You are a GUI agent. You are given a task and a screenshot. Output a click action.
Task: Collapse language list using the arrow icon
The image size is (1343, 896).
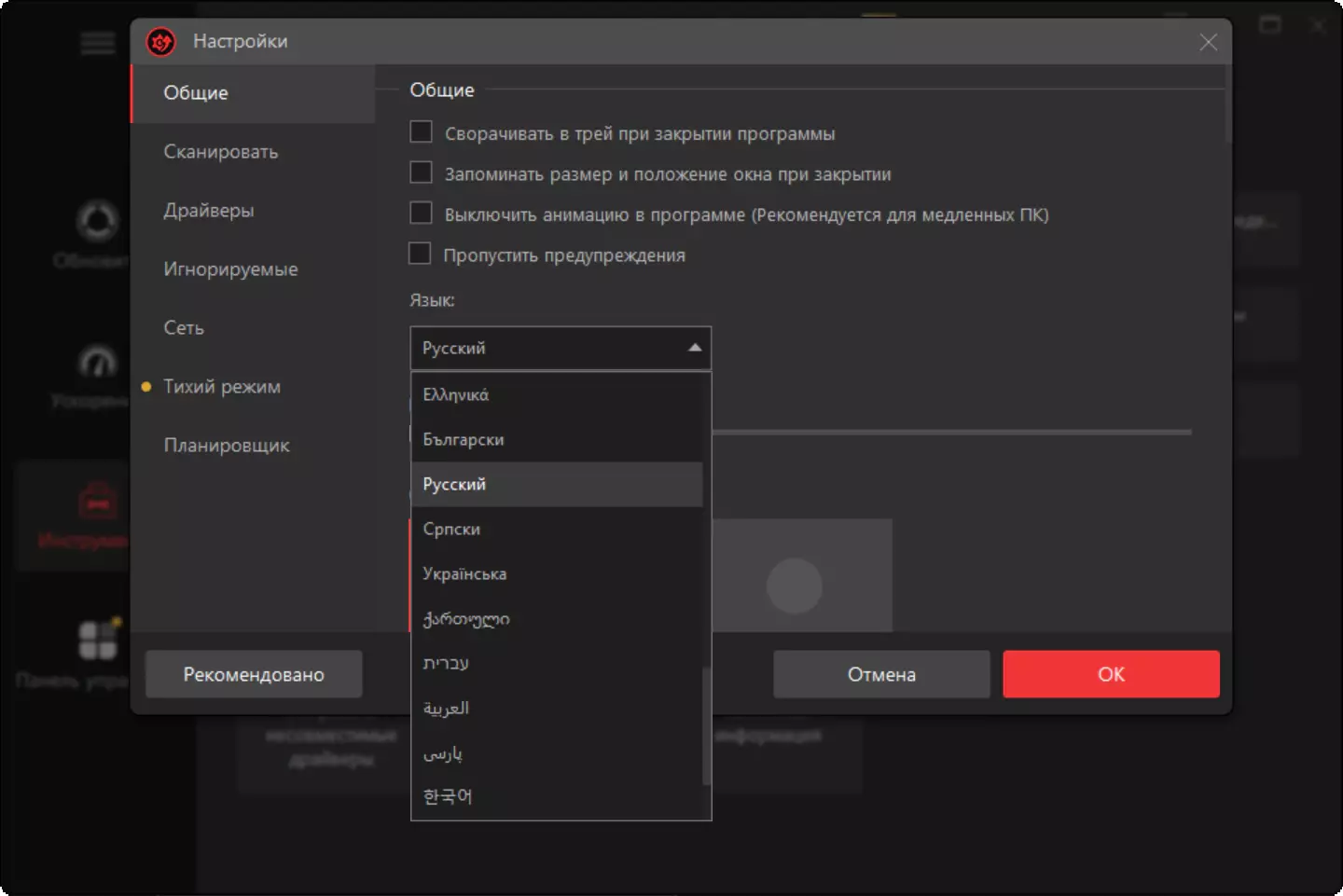pos(694,348)
